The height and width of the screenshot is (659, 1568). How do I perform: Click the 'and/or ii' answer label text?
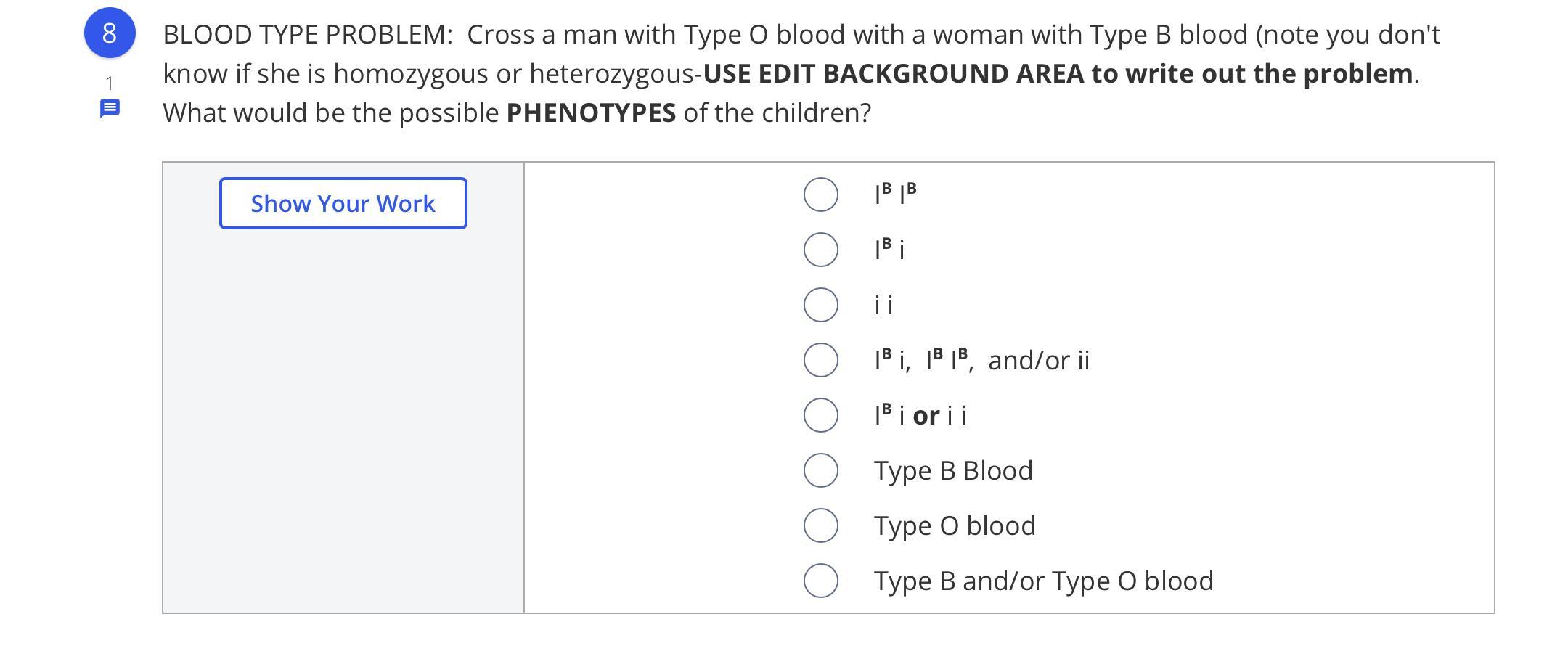[x=1038, y=360]
